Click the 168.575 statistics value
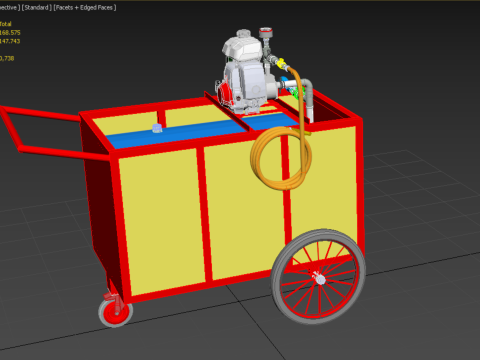 tap(10, 33)
